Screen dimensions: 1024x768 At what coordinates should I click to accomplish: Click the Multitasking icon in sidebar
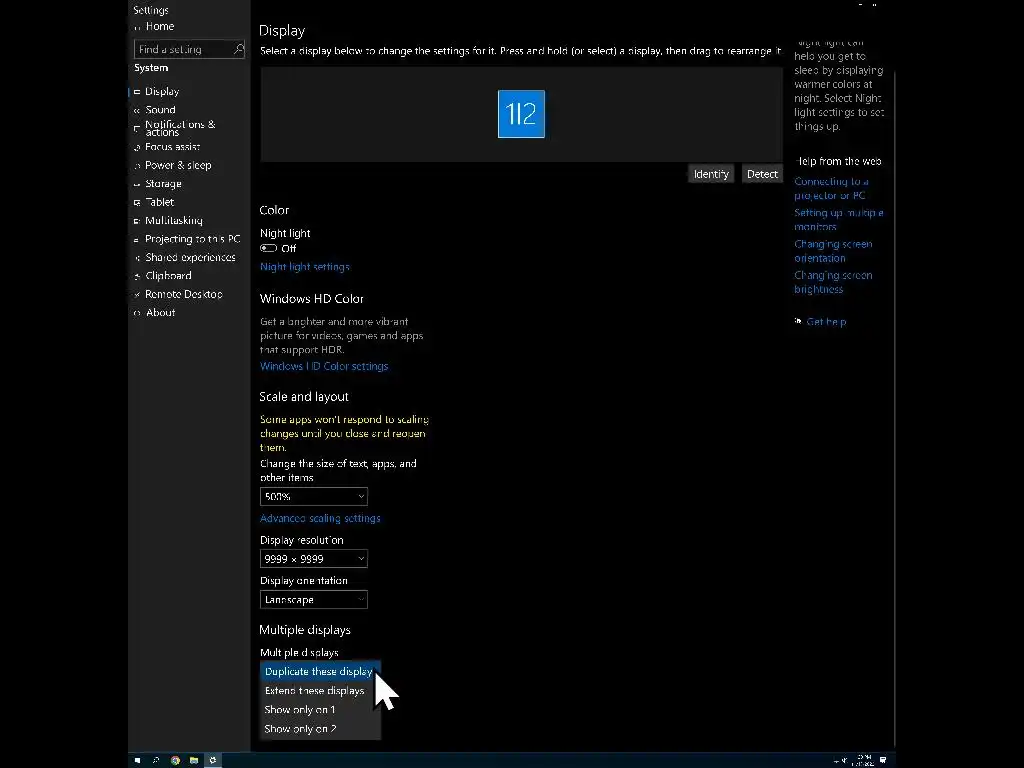pos(137,221)
